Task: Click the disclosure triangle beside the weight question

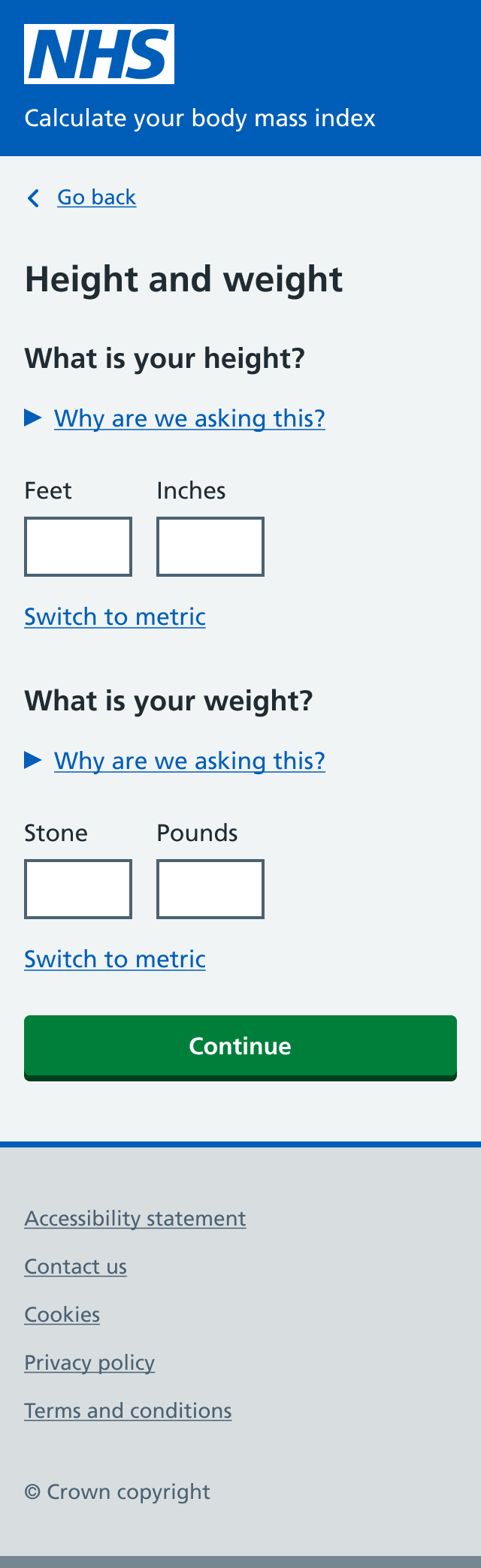Action: point(34,760)
